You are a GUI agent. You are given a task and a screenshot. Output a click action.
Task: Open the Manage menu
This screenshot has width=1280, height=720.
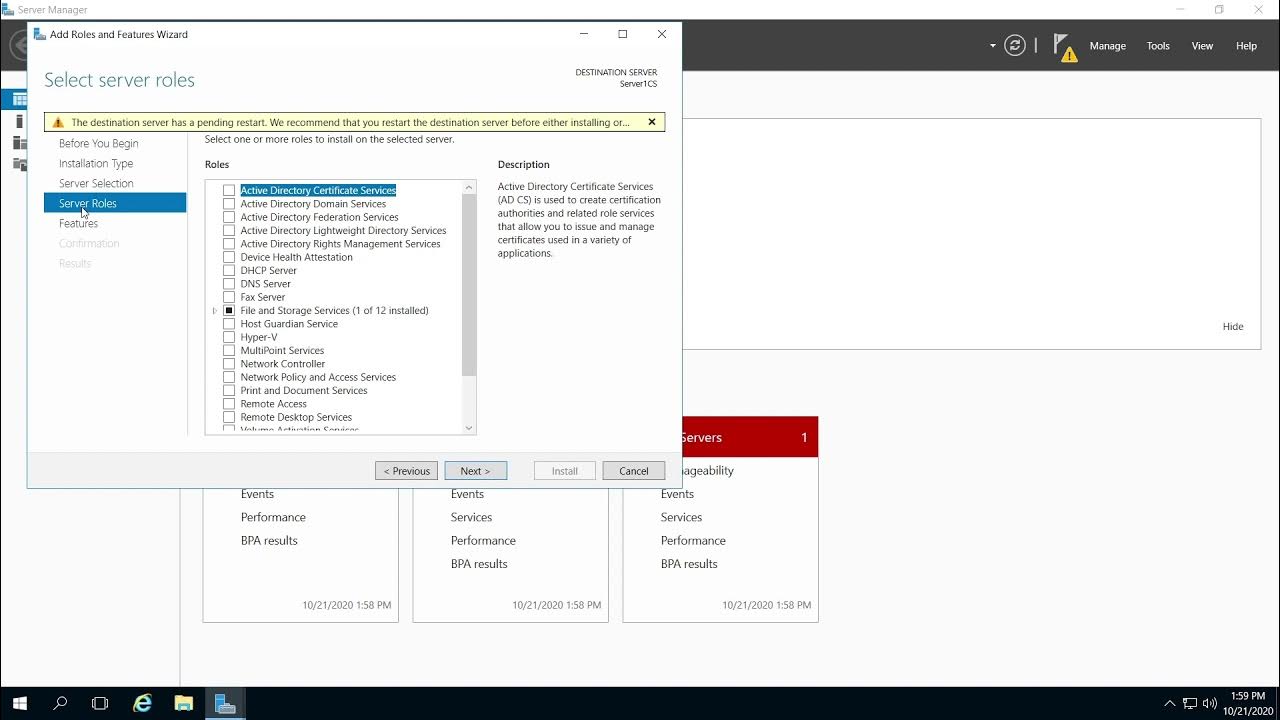point(1107,46)
